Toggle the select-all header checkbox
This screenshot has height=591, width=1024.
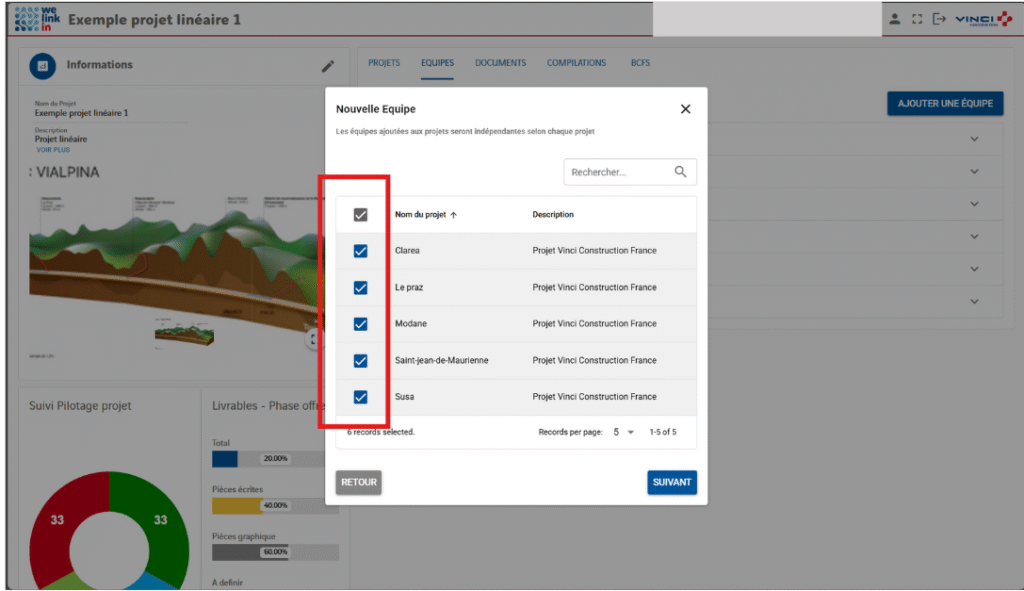coord(361,214)
